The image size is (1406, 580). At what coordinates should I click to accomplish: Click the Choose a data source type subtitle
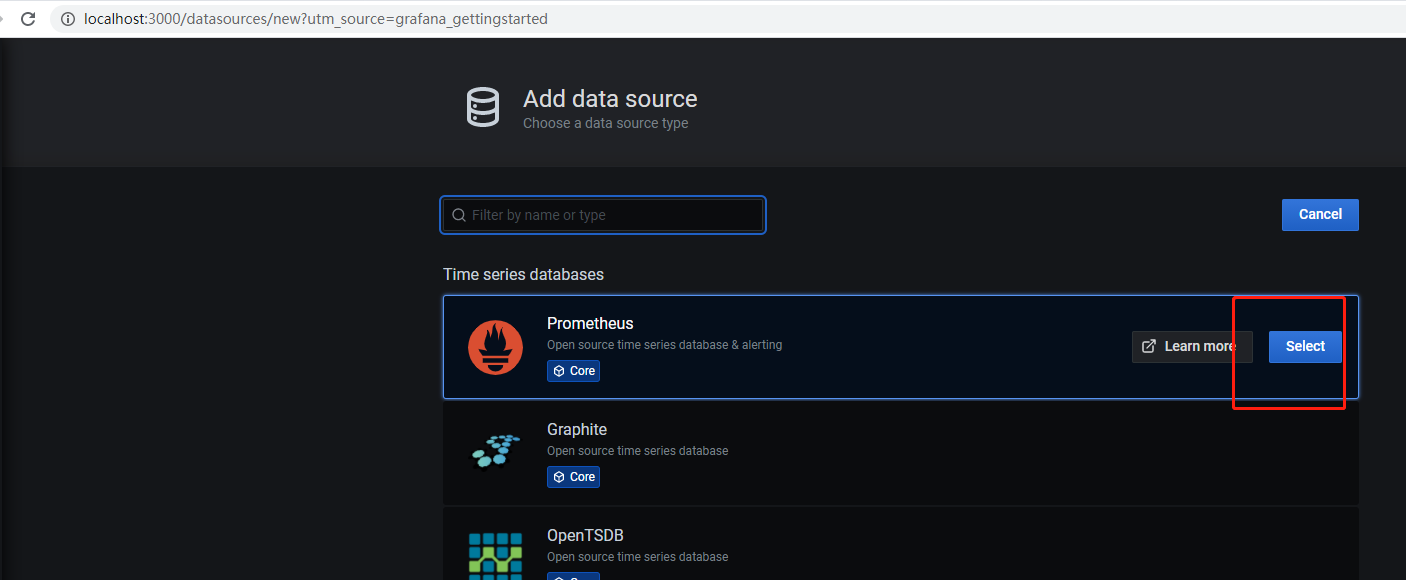pyautogui.click(x=605, y=123)
